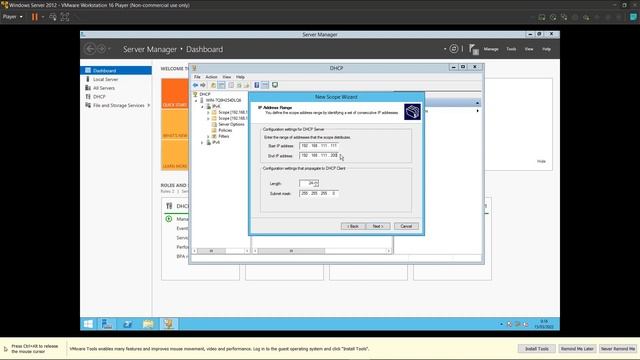Open Server Manager View menu

click(x=529, y=49)
